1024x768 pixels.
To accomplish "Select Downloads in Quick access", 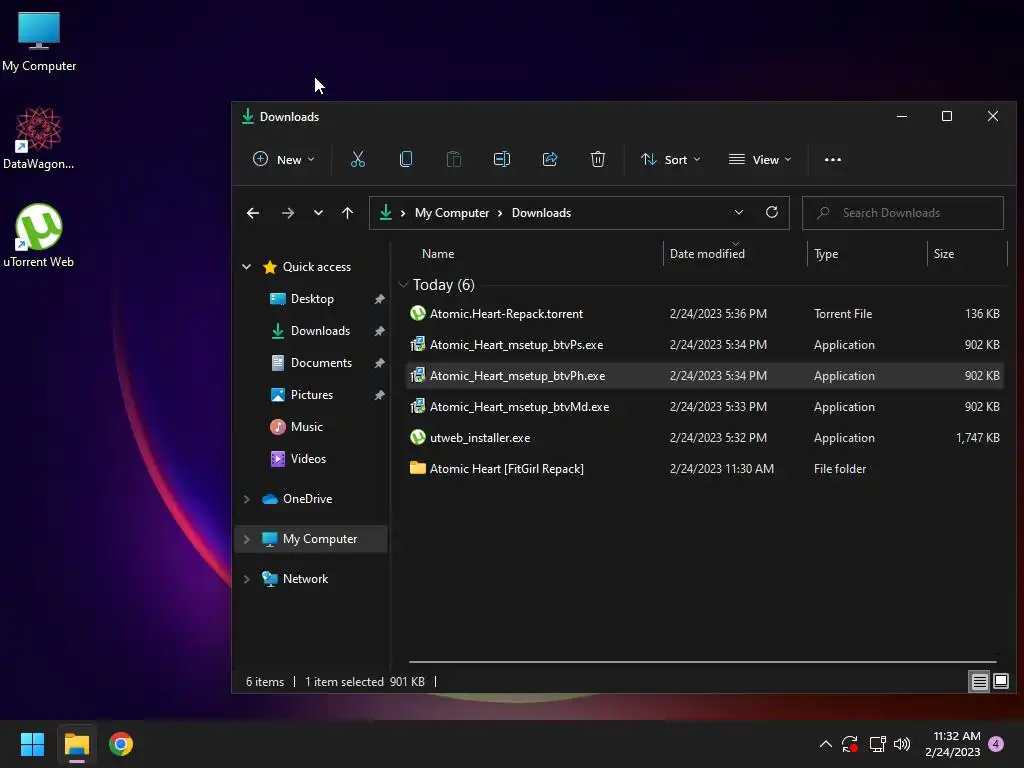I will (x=320, y=330).
